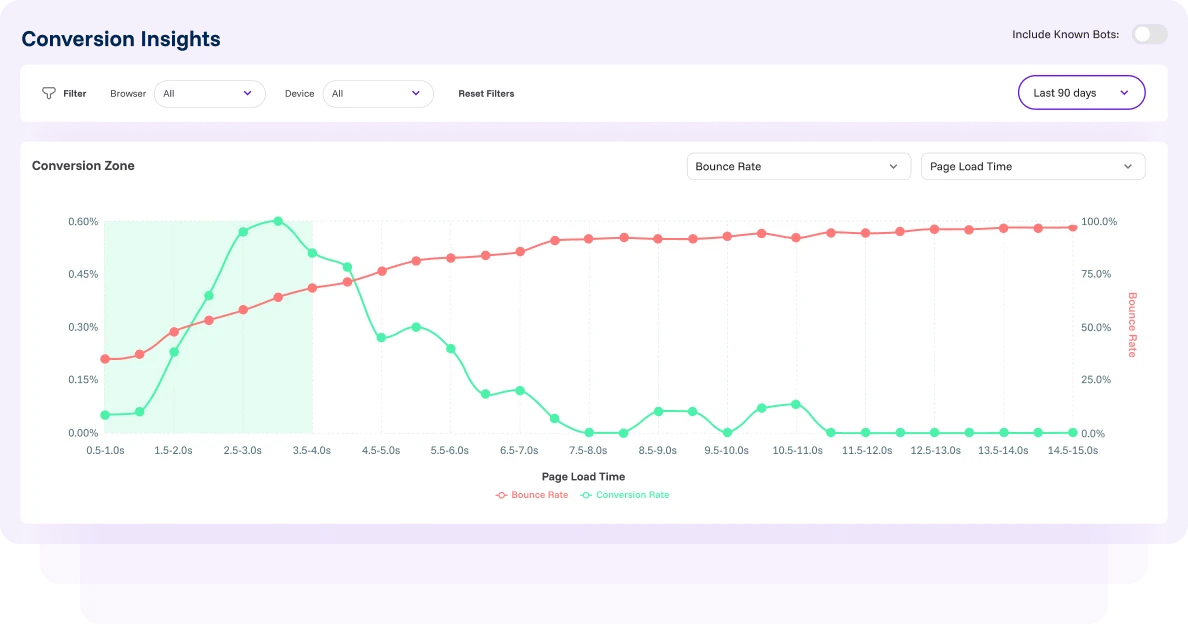This screenshot has width=1188, height=624.
Task: Click the Filter funnel icon
Action: 48,93
